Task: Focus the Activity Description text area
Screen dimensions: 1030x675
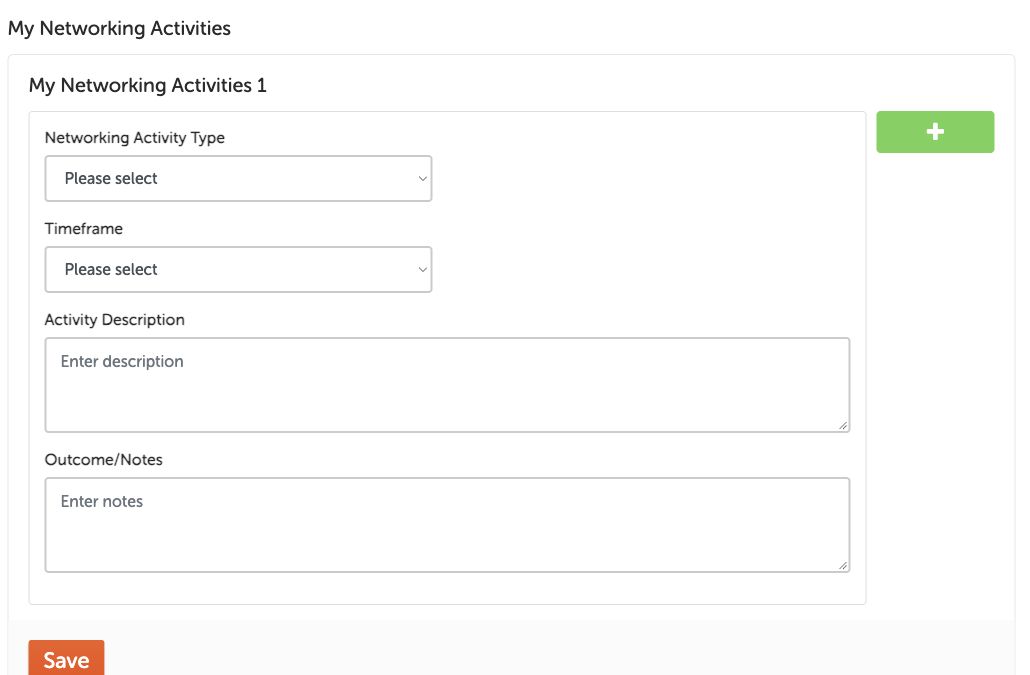Action: click(x=447, y=385)
